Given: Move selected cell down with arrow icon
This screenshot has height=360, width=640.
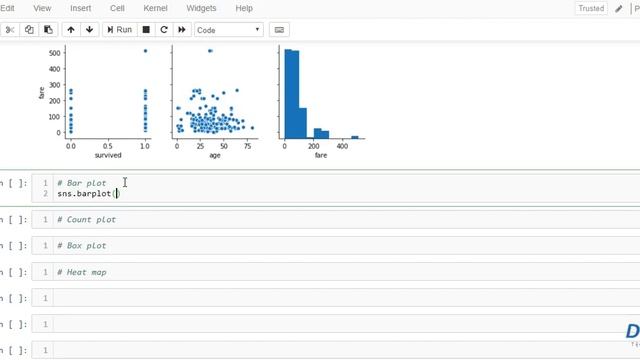Looking at the screenshot, I should pyautogui.click(x=89, y=30).
